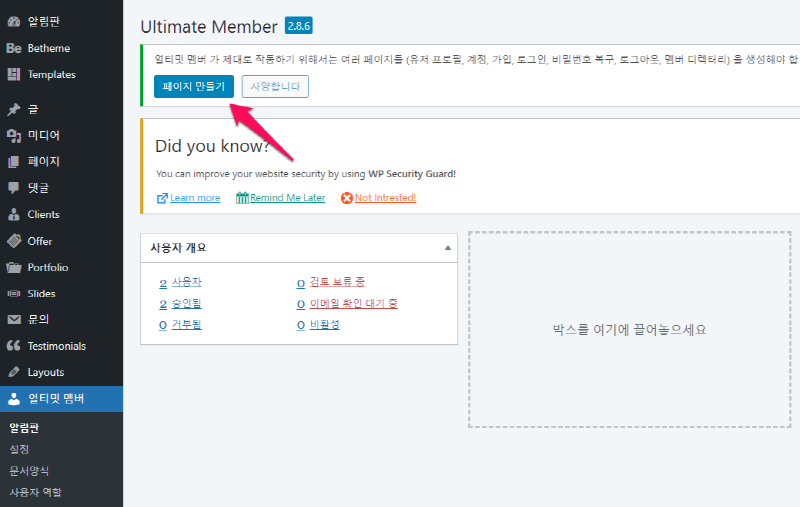The image size is (800, 507).
Task: Click the Layouts pencil icon
Action: (14, 372)
